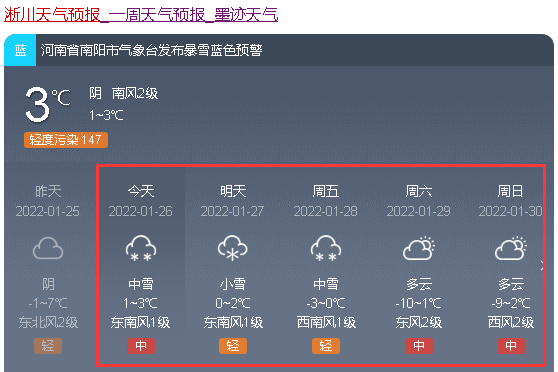Click the 今天 中 air quality badge
This screenshot has height=372, width=558.
(x=141, y=346)
